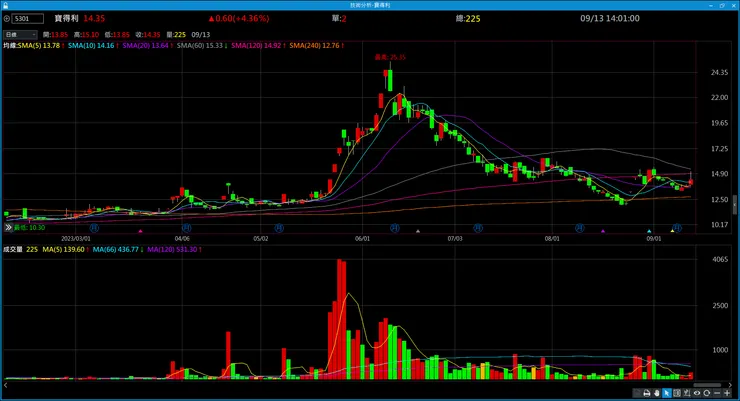Click the stock name 寶得利
Viewport: 740px width, 401px height.
pyautogui.click(x=66, y=18)
